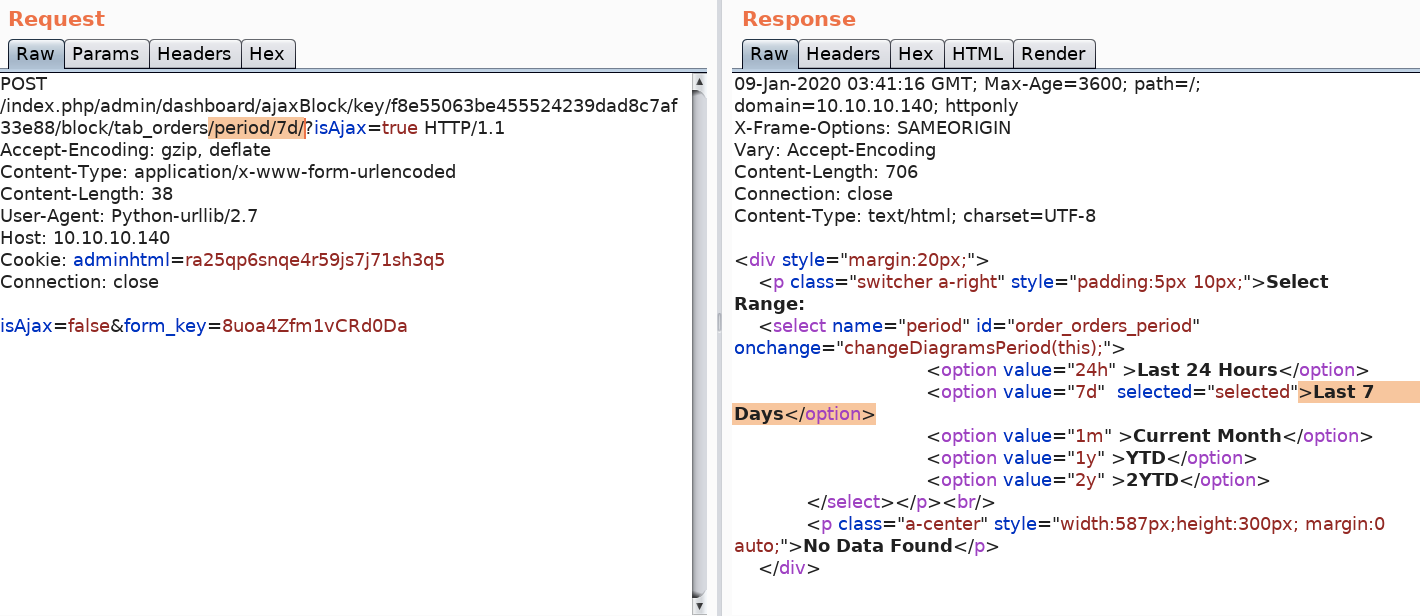
Task: Click the splitter handle between request and response
Action: pos(717,321)
